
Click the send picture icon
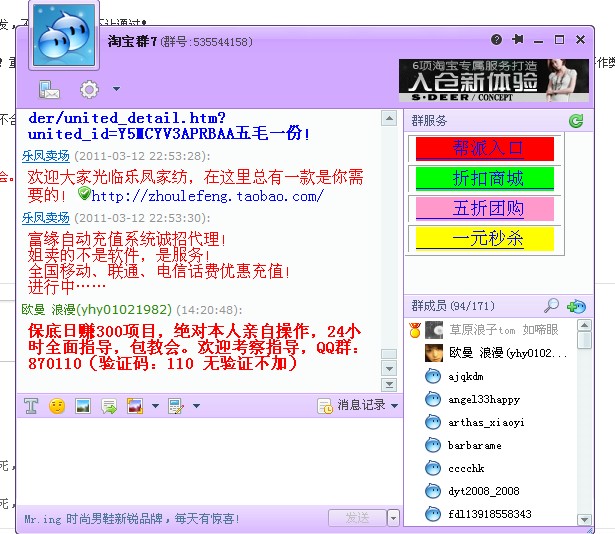click(83, 406)
